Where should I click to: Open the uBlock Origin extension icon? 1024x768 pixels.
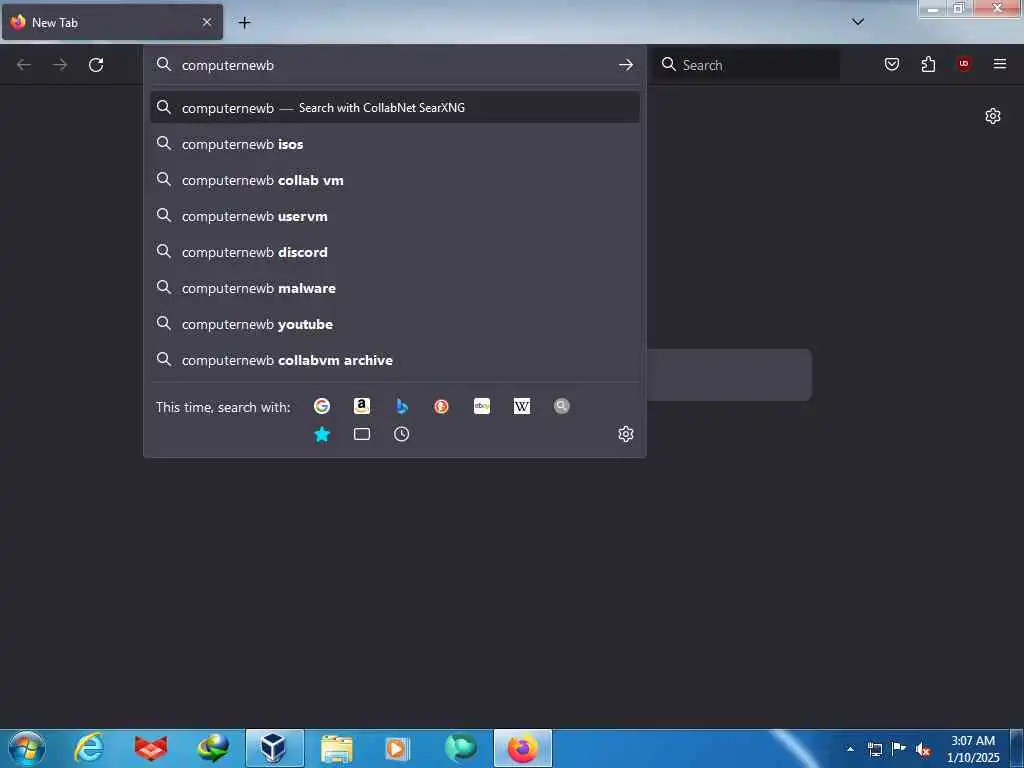[964, 64]
